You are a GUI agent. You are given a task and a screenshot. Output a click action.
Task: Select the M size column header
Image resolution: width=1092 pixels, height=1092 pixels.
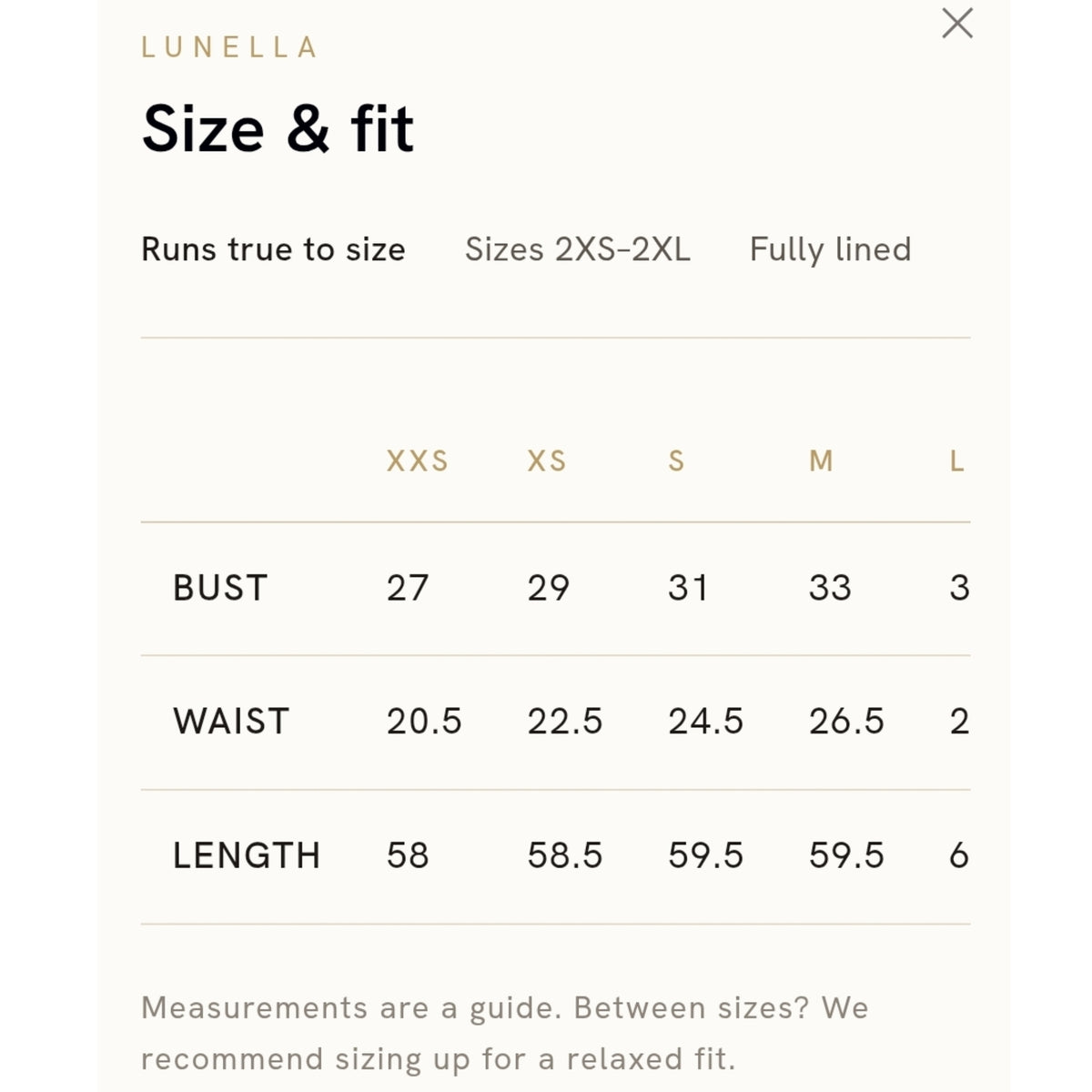[x=821, y=461]
